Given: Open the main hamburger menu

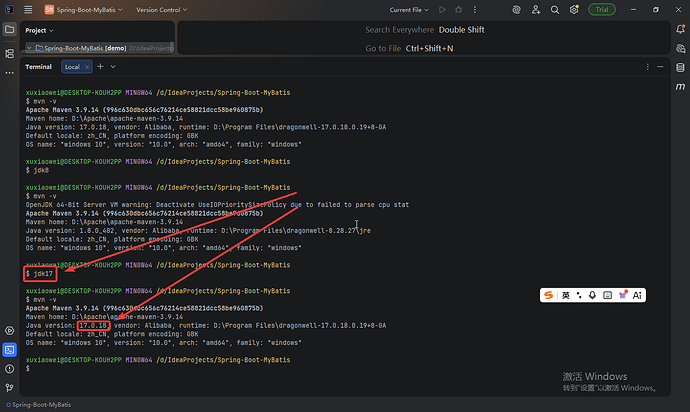Looking at the screenshot, I should pyautogui.click(x=28, y=10).
